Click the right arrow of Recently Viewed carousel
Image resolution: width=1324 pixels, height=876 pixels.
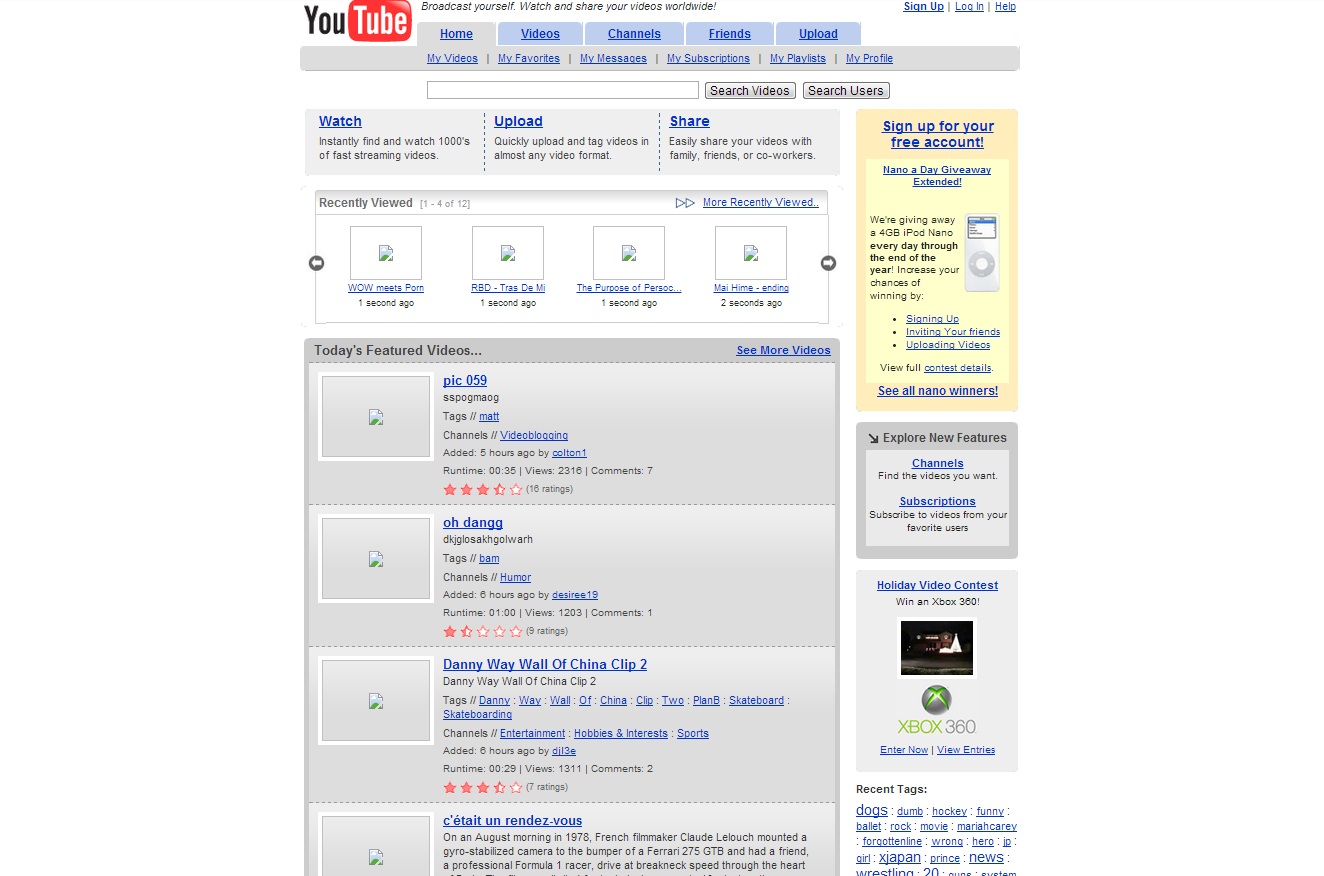[828, 263]
